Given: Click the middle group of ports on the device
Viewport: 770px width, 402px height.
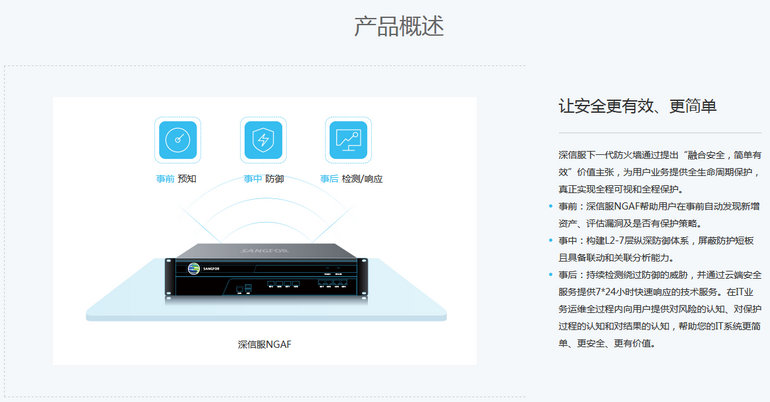Looking at the screenshot, I should click(x=283, y=284).
